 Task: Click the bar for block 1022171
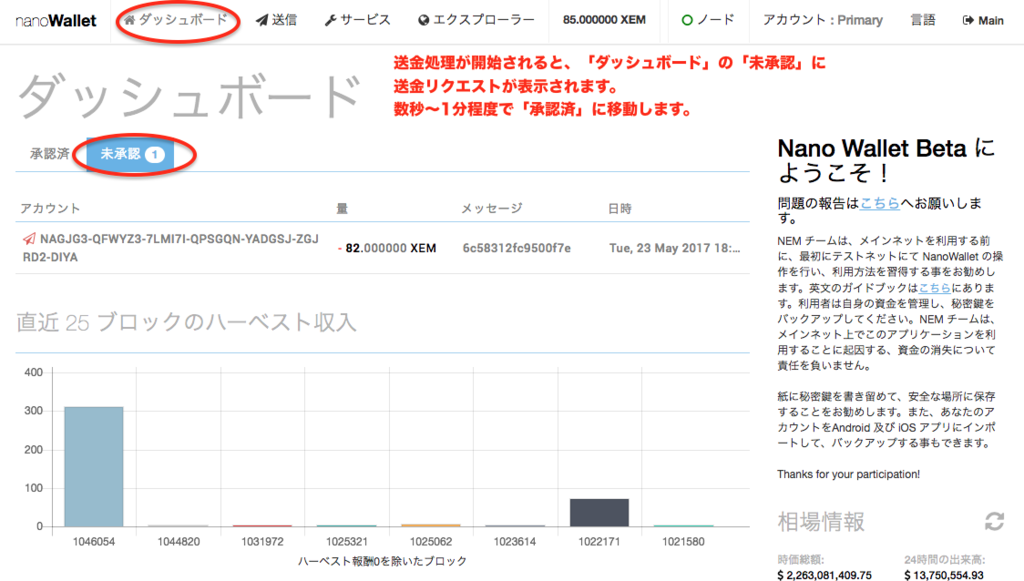pyautogui.click(x=599, y=513)
